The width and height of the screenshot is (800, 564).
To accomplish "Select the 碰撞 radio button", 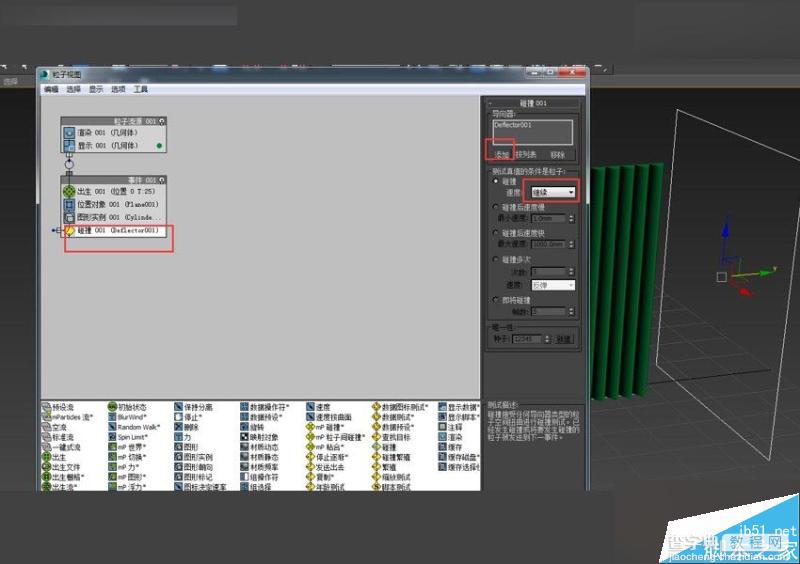I will (496, 181).
